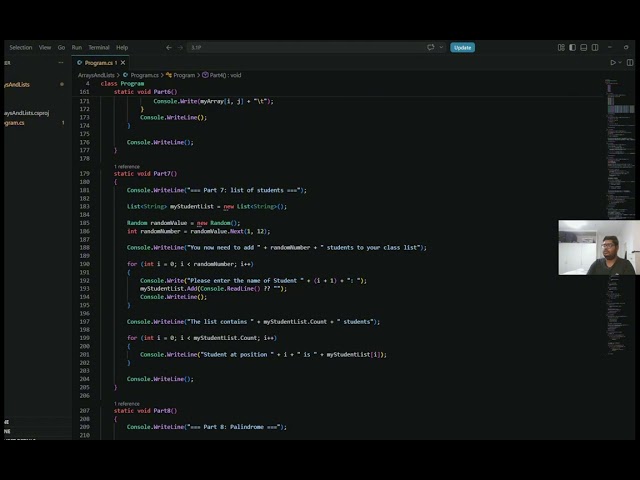Image resolution: width=640 pixels, height=480 pixels.
Task: Open the Copilot chat icon
Action: click(431, 47)
